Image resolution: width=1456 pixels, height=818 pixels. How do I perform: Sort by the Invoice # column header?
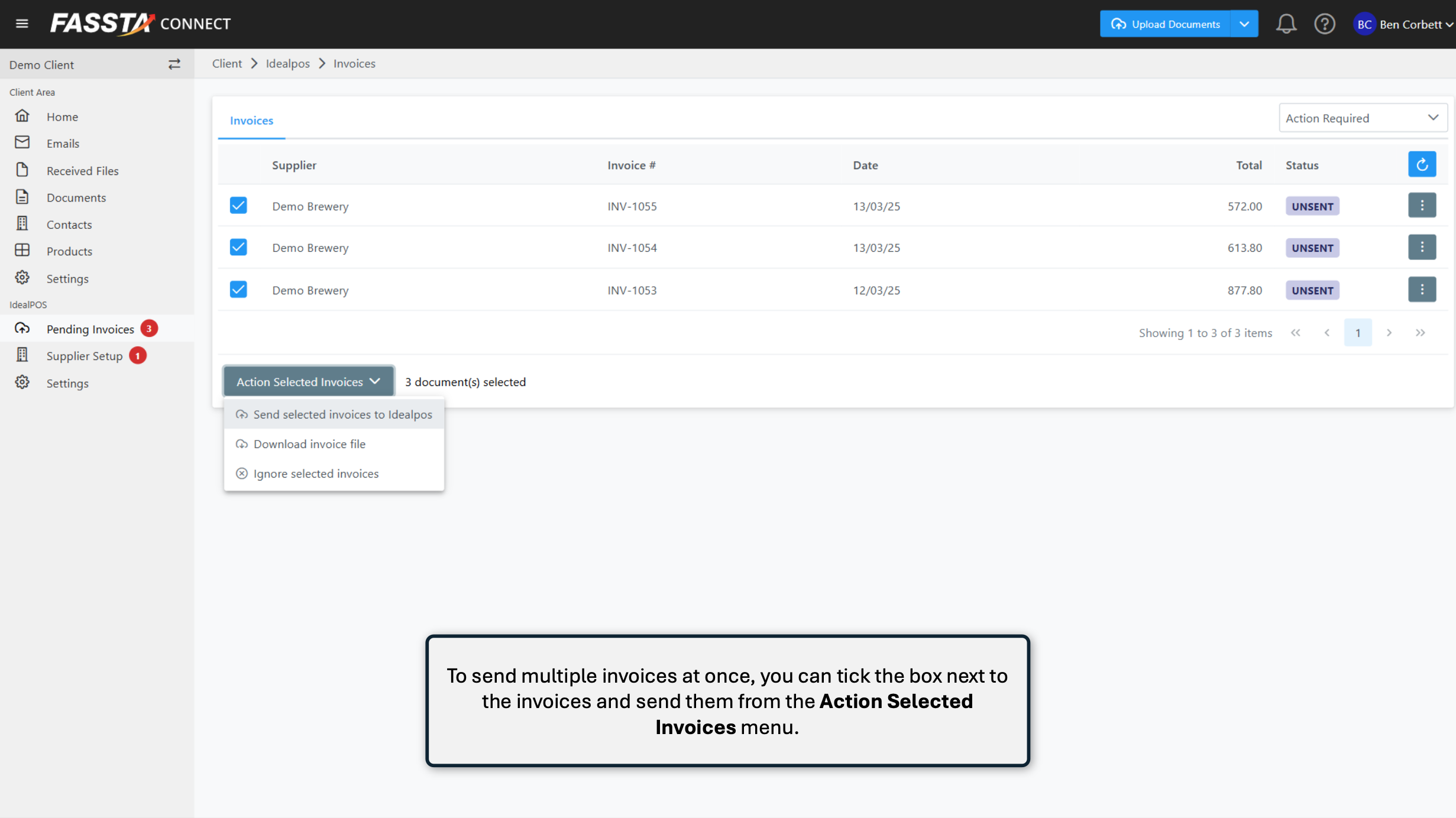[x=631, y=165]
